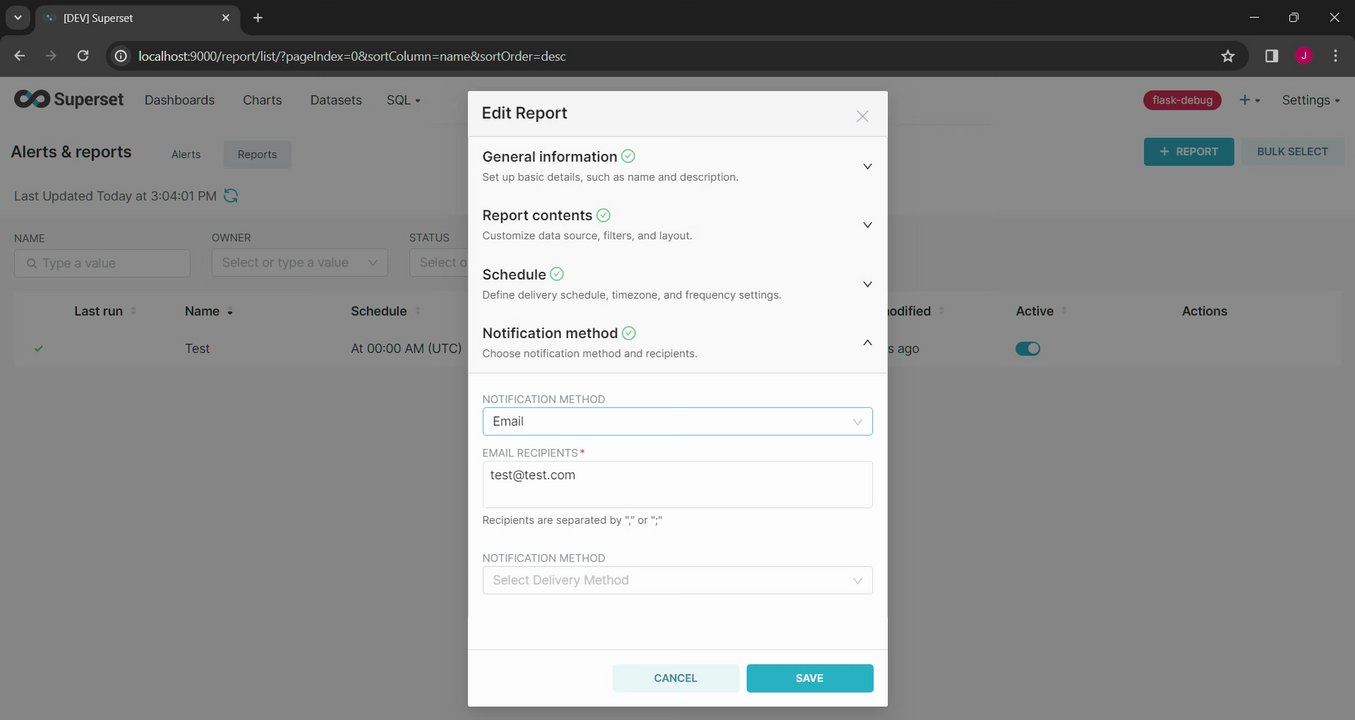The height and width of the screenshot is (720, 1355).
Task: Open the Email notification method dropdown
Action: (x=678, y=421)
